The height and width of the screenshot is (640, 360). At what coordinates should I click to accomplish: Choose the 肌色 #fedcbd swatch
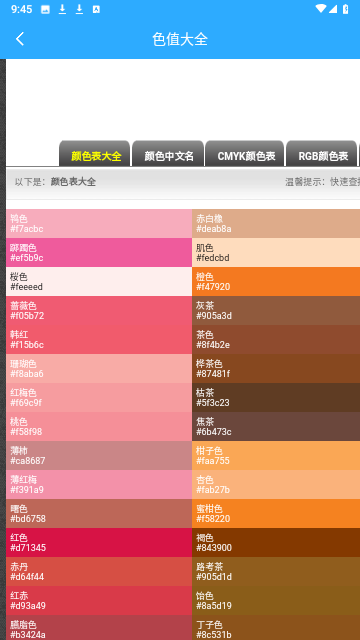(x=276, y=253)
